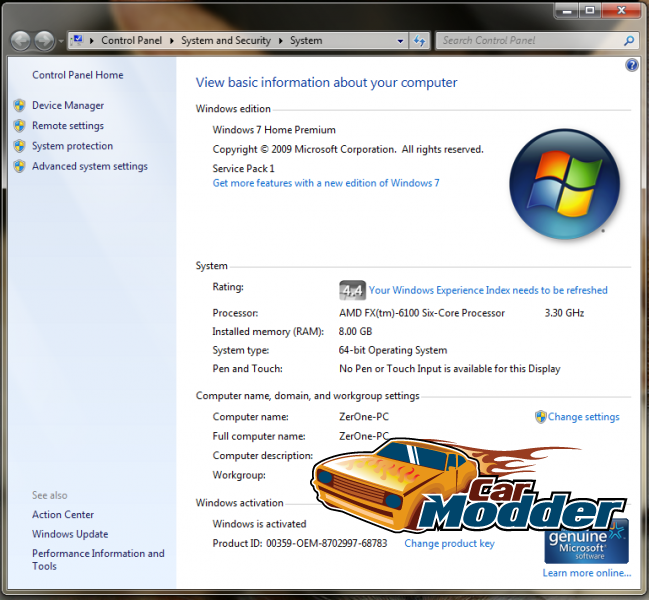Viewport: 649px width, 600px height.
Task: Expand the arrow after System and Security
Action: point(281,41)
